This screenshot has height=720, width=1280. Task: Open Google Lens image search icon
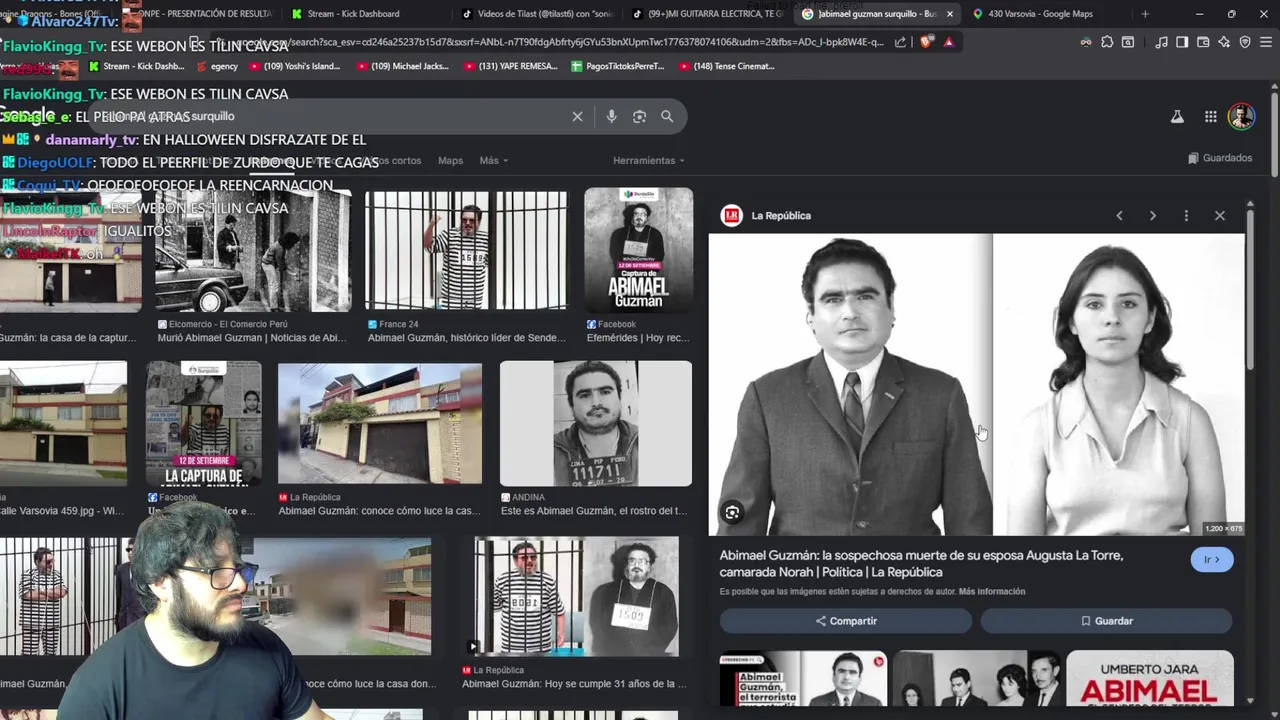(639, 116)
